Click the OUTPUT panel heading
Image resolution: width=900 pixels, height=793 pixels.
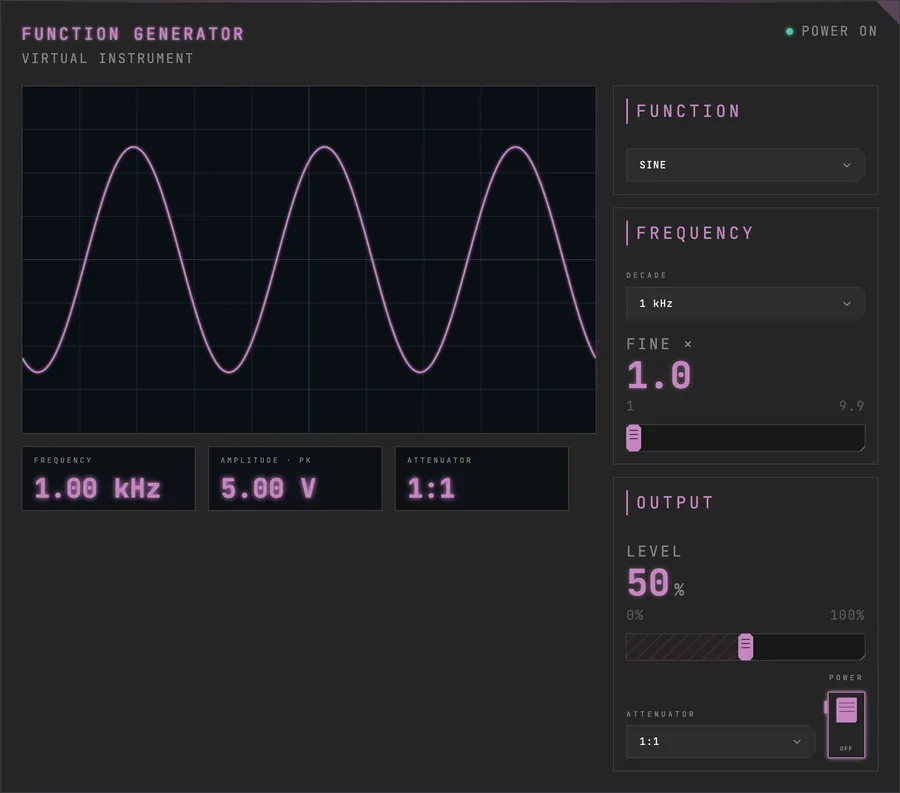[674, 503]
